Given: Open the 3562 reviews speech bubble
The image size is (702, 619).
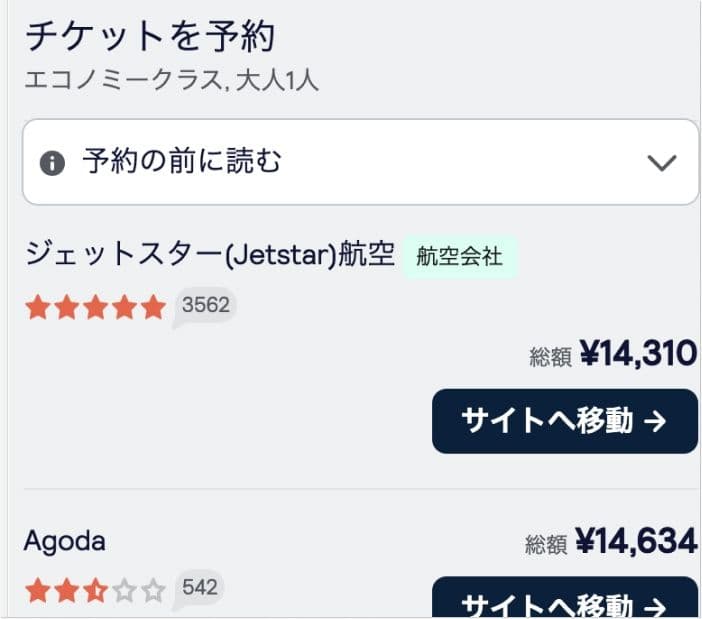Looking at the screenshot, I should pos(205,306).
